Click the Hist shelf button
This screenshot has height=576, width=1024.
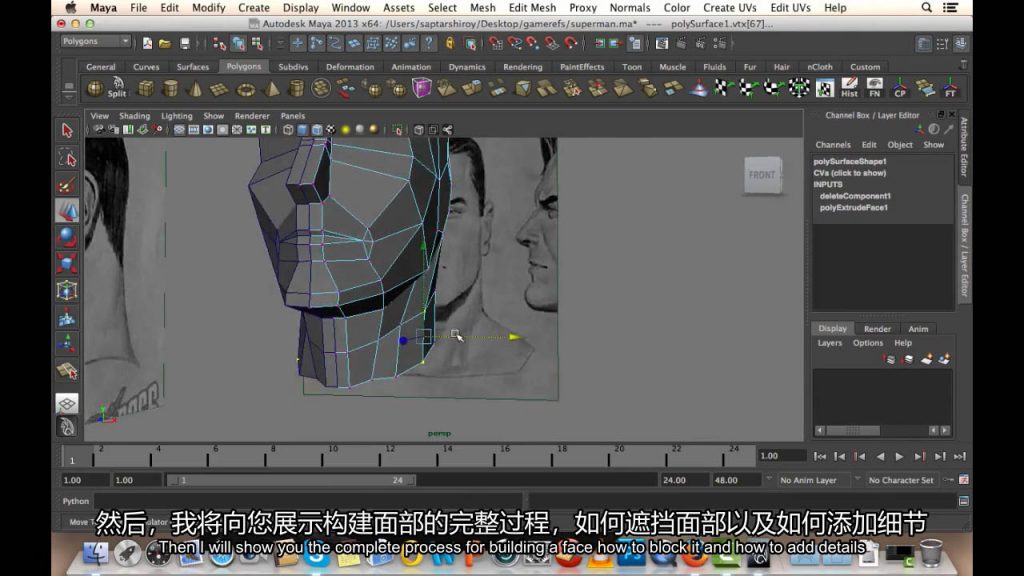coord(849,88)
